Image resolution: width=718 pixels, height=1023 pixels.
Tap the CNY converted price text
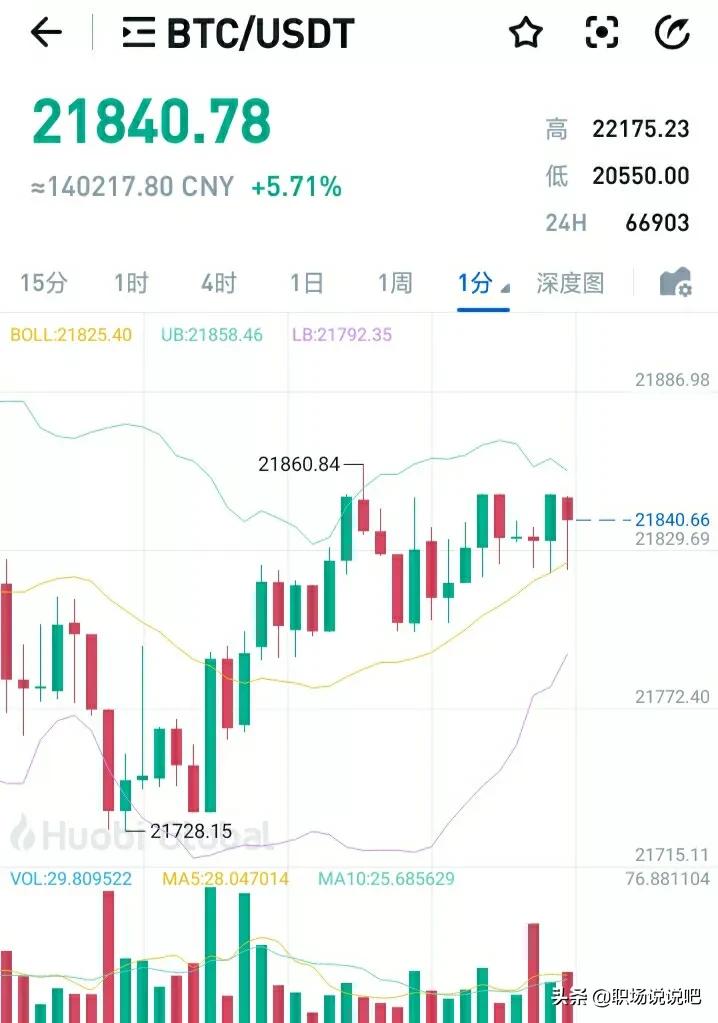(x=132, y=187)
